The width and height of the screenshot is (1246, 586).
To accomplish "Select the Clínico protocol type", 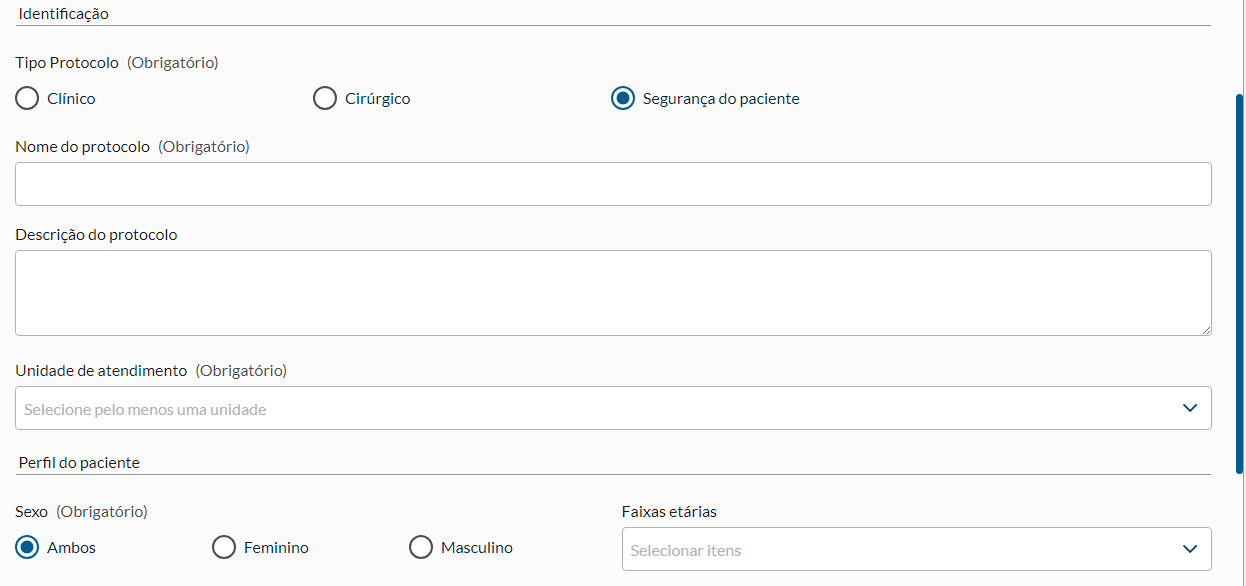I will [27, 99].
